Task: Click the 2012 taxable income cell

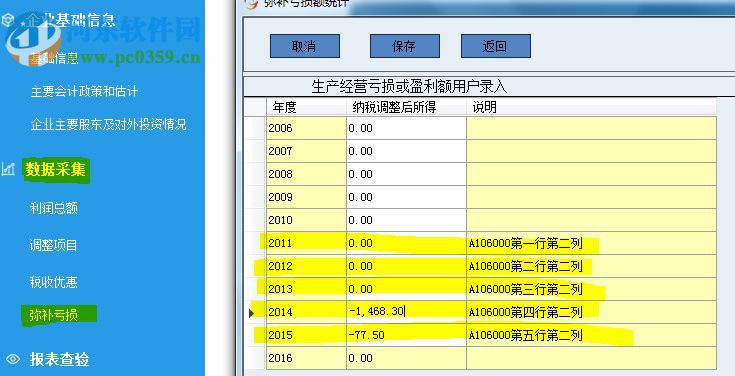Action: pos(406,266)
